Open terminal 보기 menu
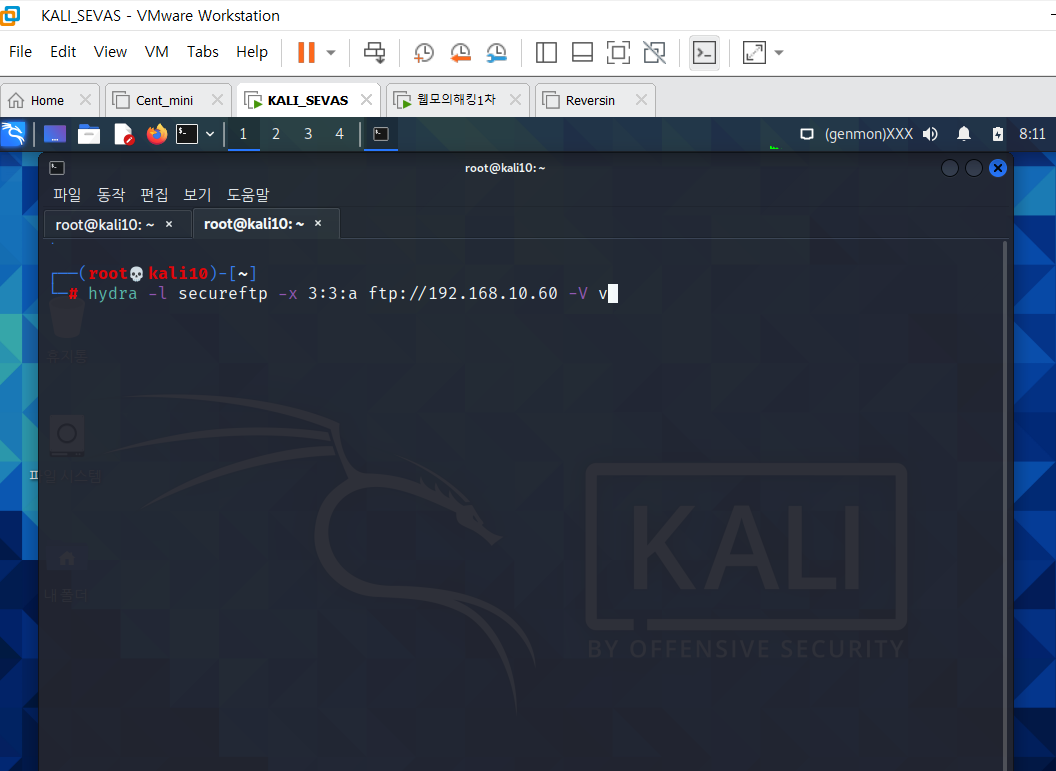Screen dimensions: 1056x771 (197, 195)
